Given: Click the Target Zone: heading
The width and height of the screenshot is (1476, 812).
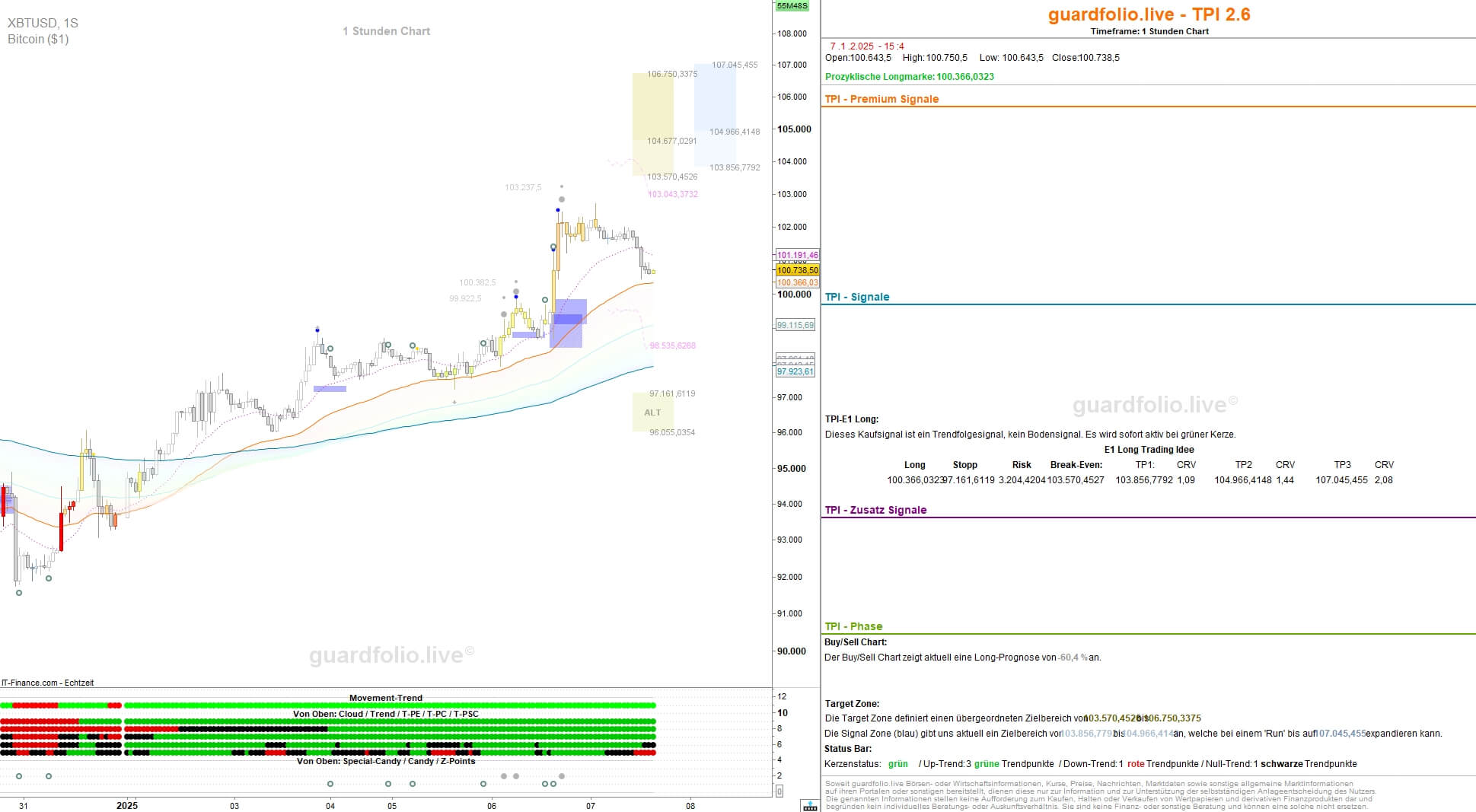Looking at the screenshot, I should click(852, 704).
